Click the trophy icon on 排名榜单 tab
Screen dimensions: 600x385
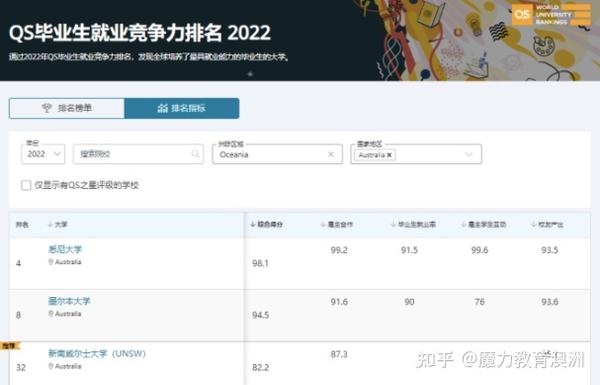[47, 108]
